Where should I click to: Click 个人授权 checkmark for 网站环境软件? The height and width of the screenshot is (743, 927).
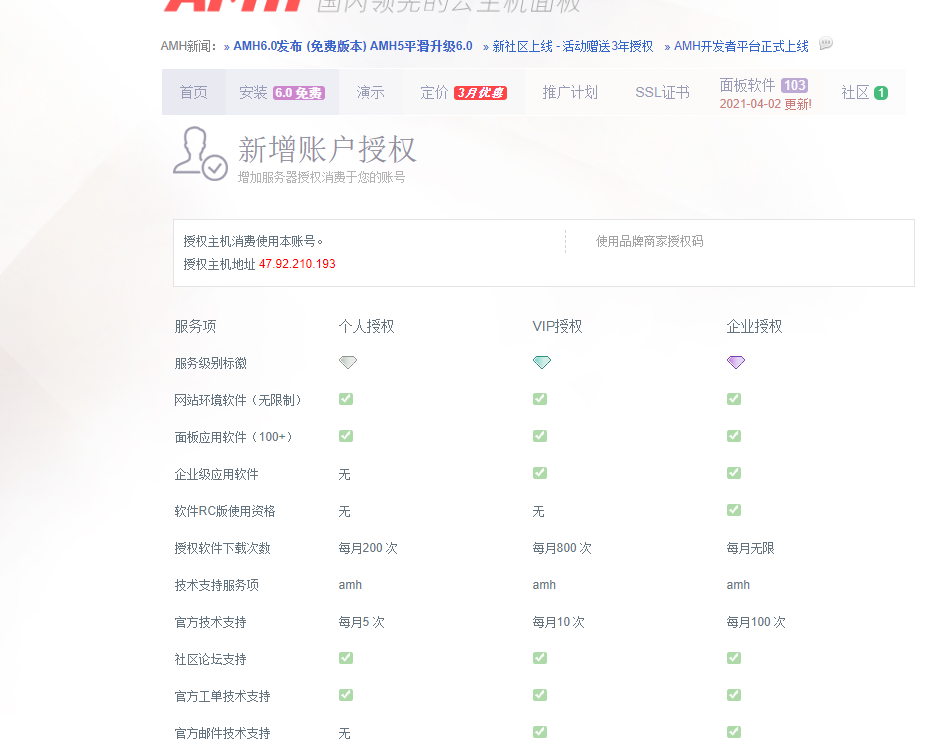tap(345, 399)
